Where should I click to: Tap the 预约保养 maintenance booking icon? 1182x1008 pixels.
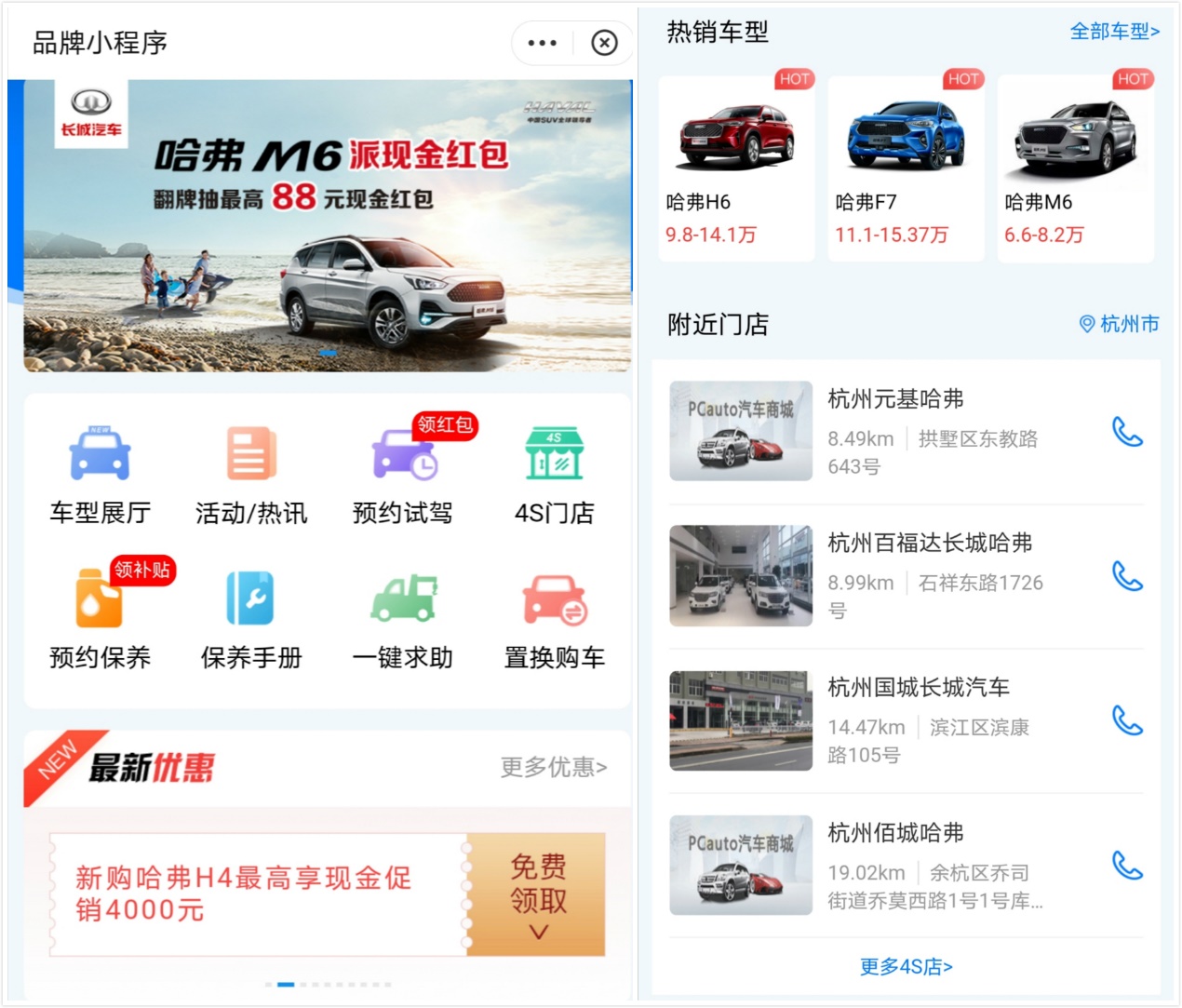(100, 598)
